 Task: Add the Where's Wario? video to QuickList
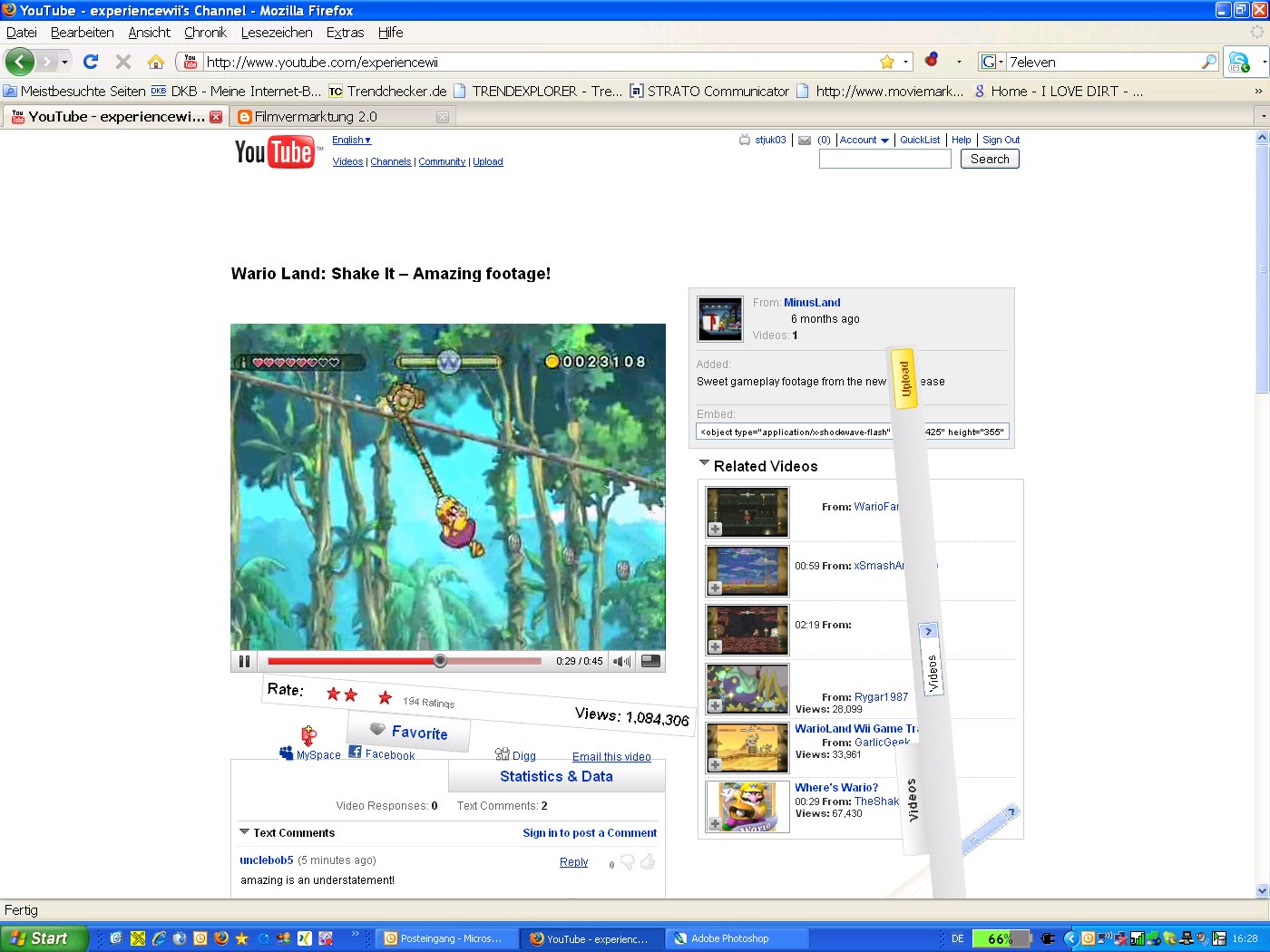715,825
